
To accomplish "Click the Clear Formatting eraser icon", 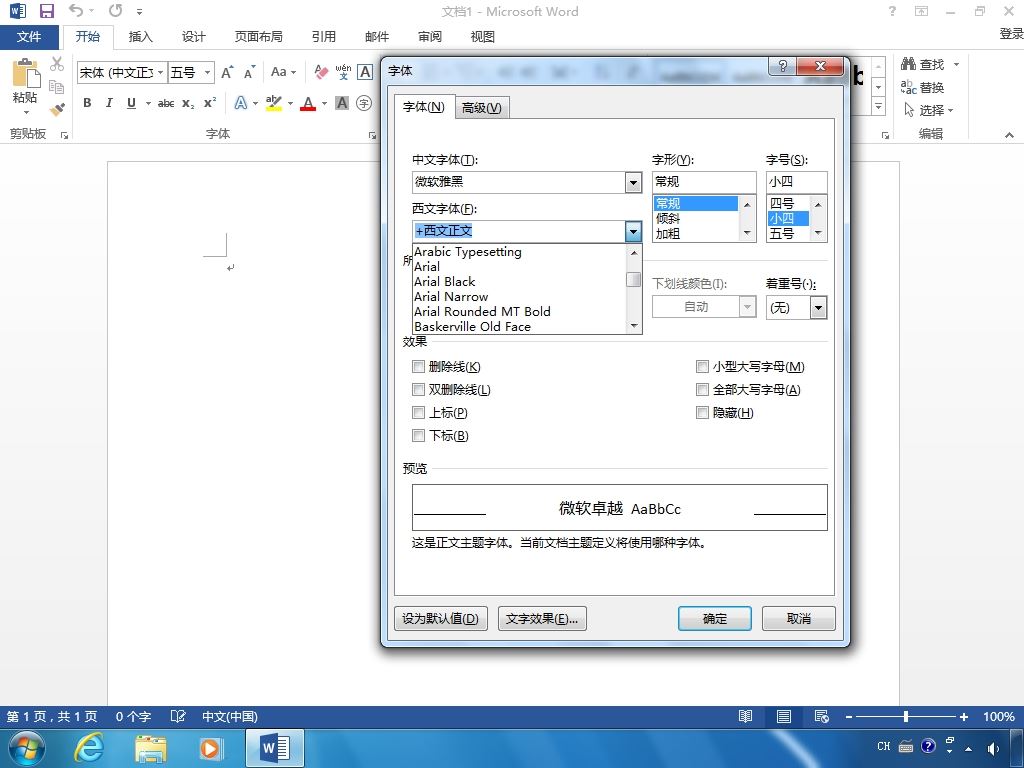I will [321, 72].
